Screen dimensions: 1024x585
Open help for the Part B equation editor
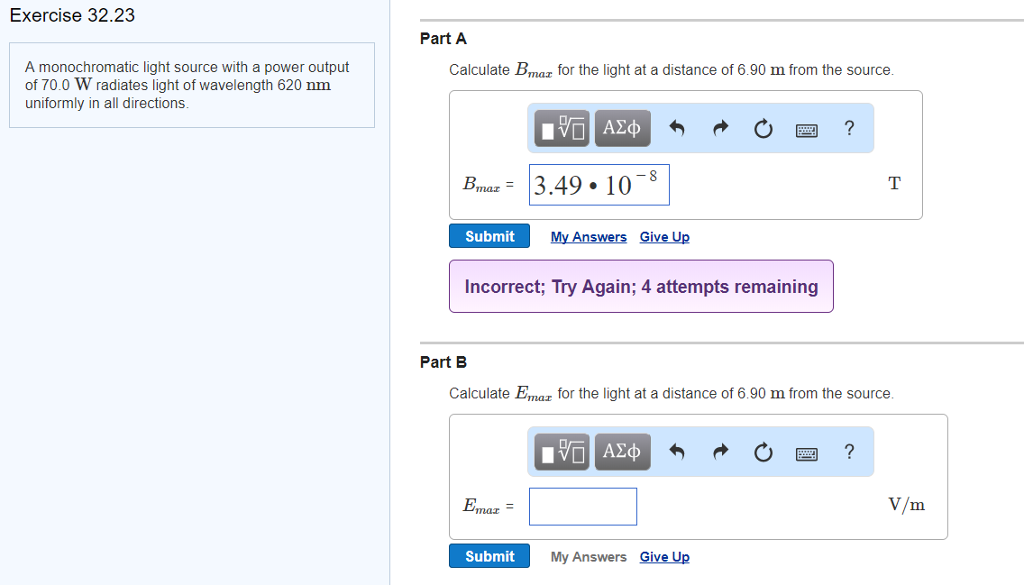pos(849,451)
